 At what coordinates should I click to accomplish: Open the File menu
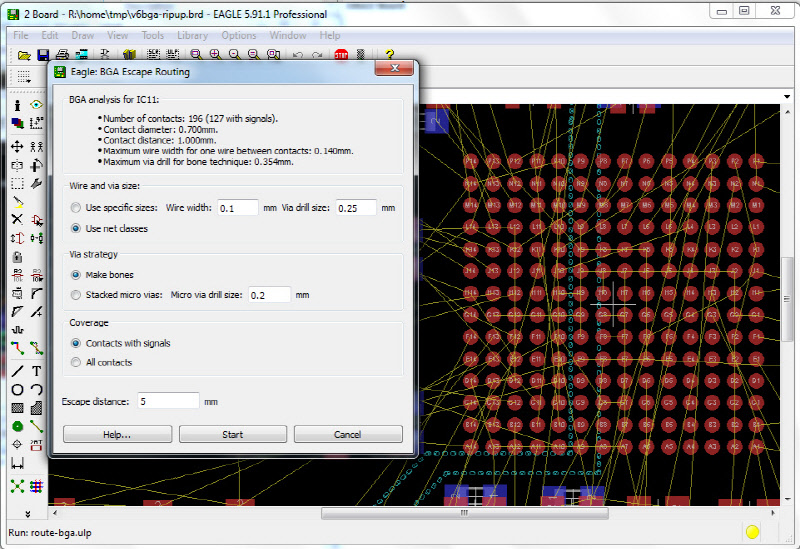[21, 36]
